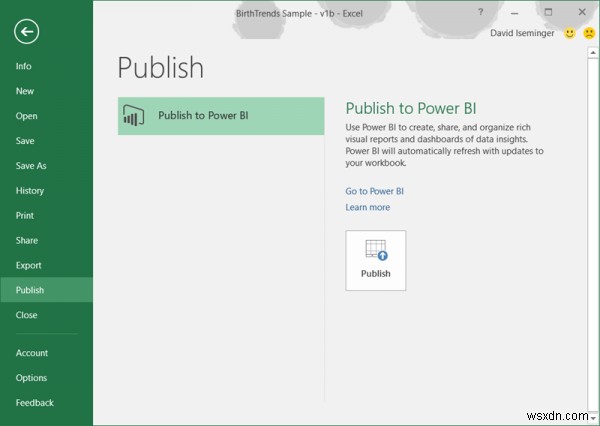Open History in the backstage menu

click(46, 191)
